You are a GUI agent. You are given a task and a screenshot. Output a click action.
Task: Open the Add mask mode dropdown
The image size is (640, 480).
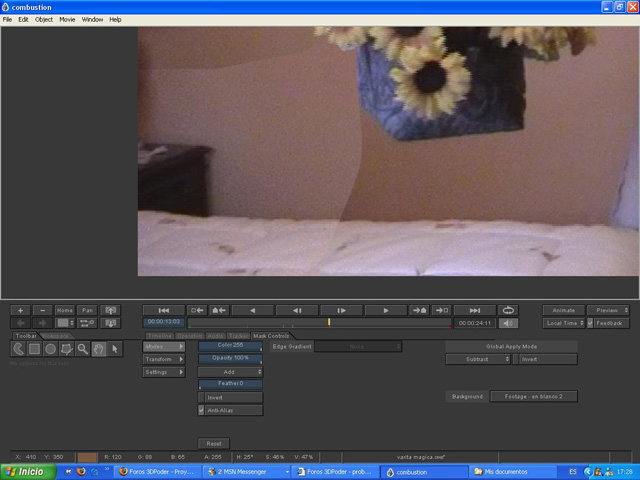(230, 372)
